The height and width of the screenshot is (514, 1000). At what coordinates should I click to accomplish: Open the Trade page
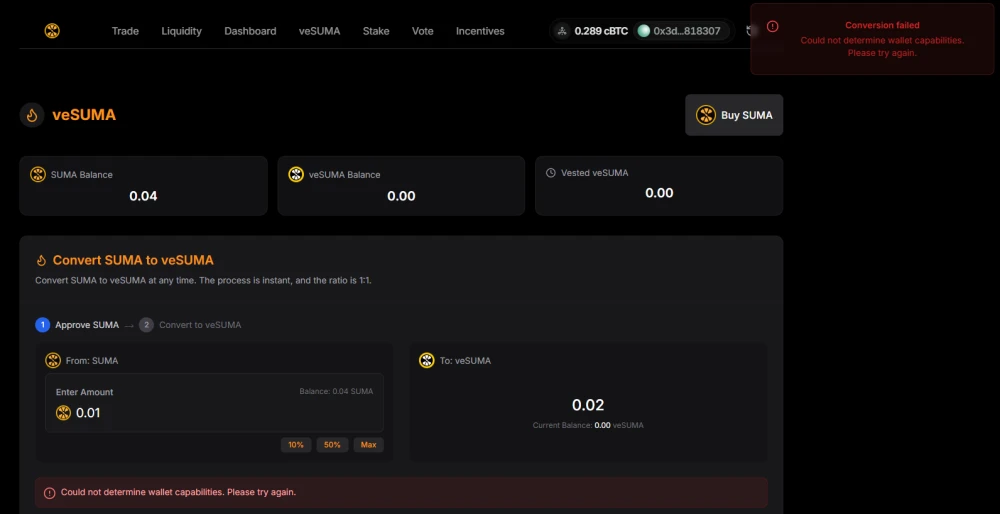click(125, 31)
